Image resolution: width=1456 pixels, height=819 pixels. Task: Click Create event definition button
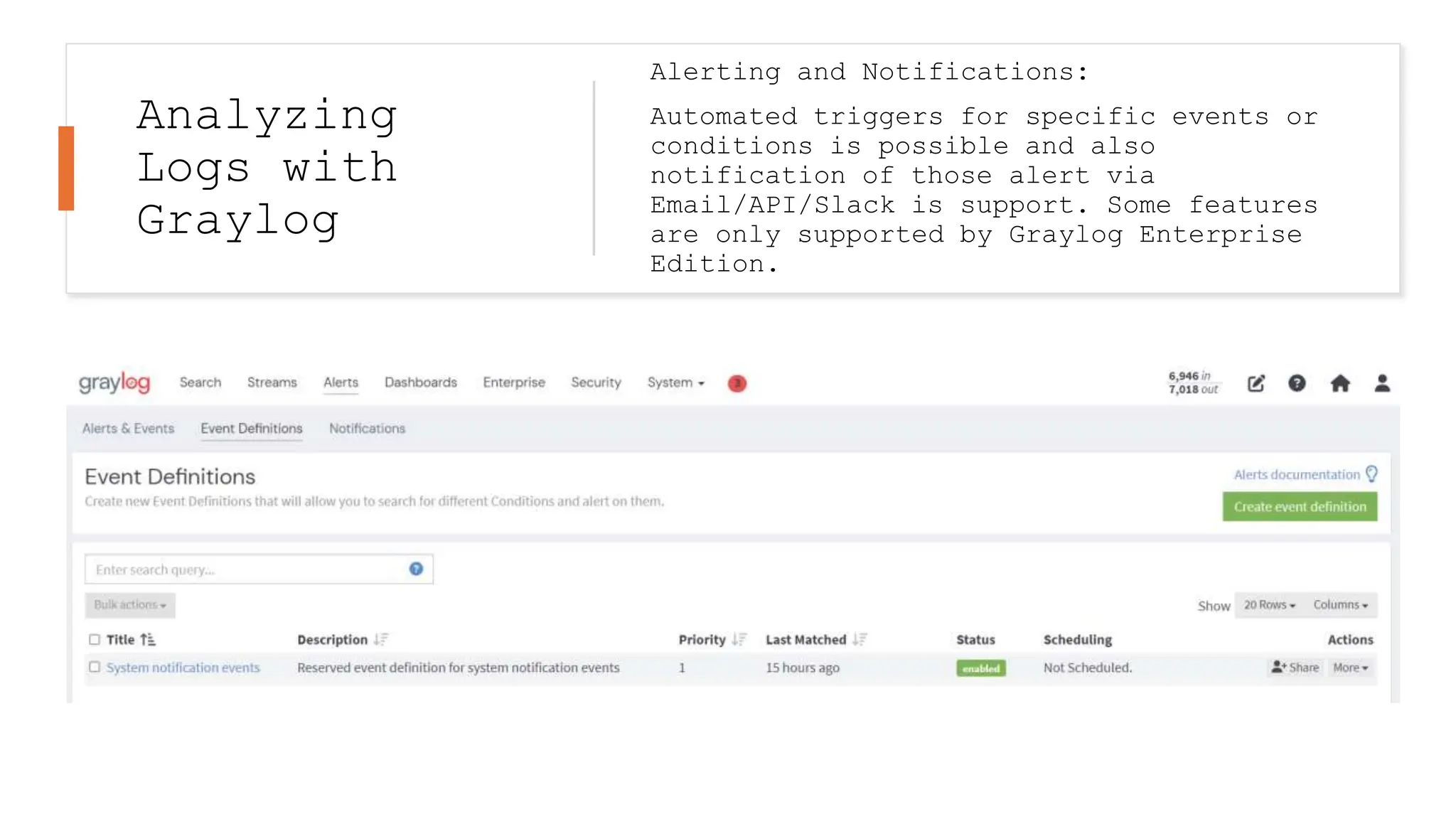(1300, 506)
